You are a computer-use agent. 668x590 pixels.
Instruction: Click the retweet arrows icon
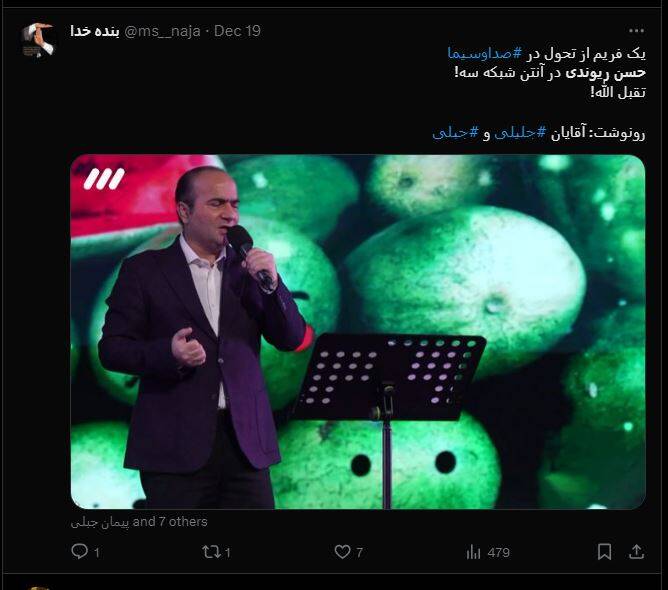pos(211,552)
